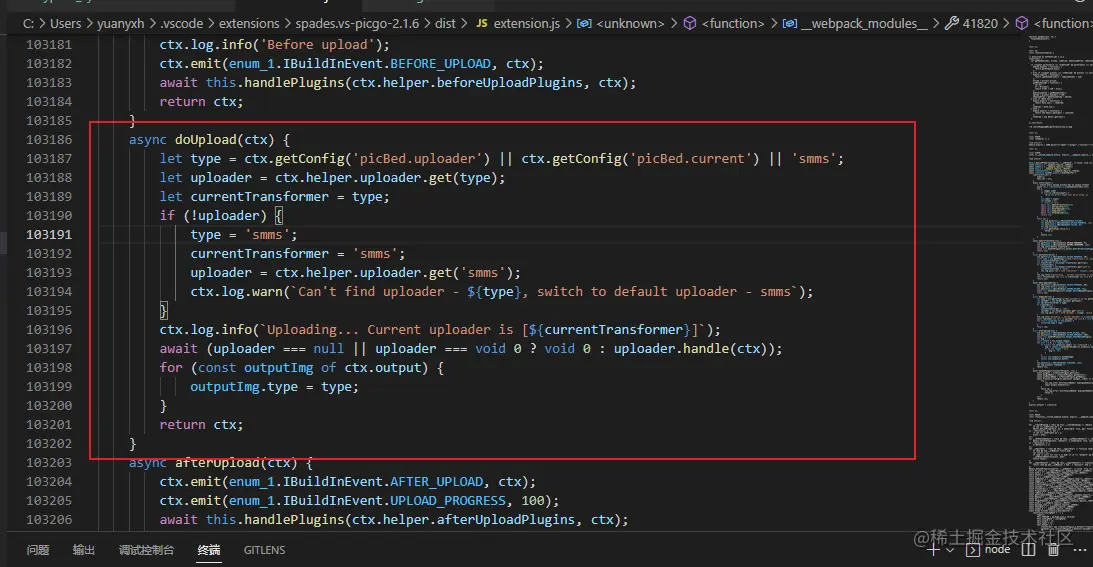1093x567 pixels.
Task: Select the '<unknown>' breadcrumb symbol
Action: (x=630, y=23)
